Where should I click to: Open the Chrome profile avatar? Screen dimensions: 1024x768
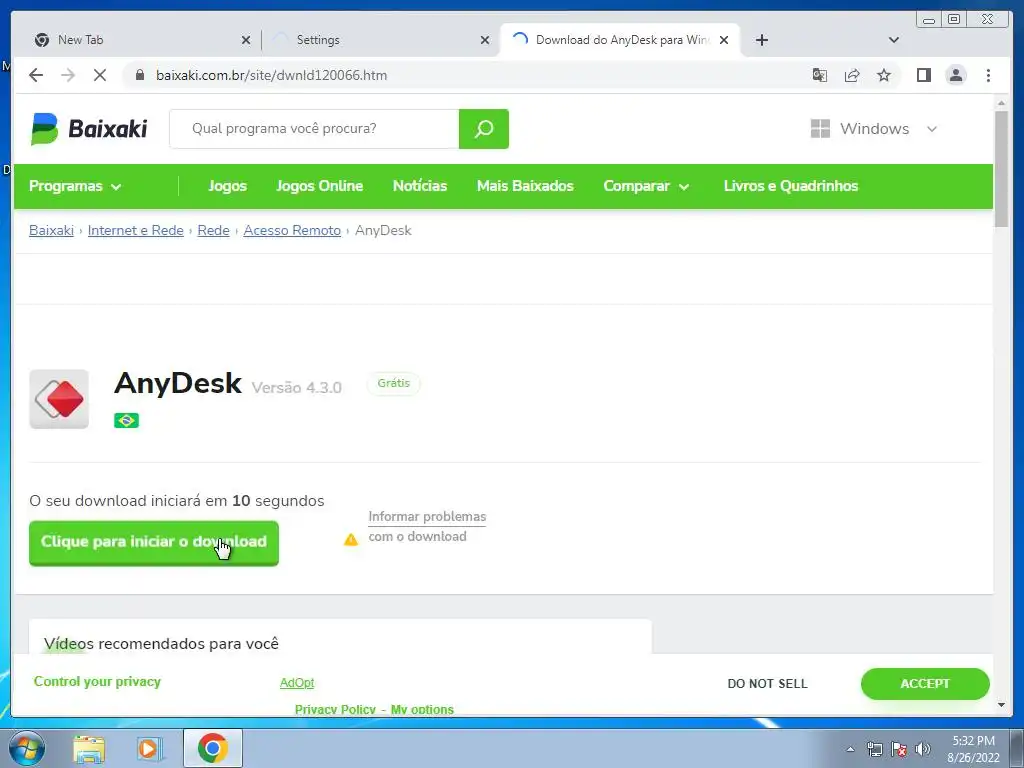coord(956,75)
